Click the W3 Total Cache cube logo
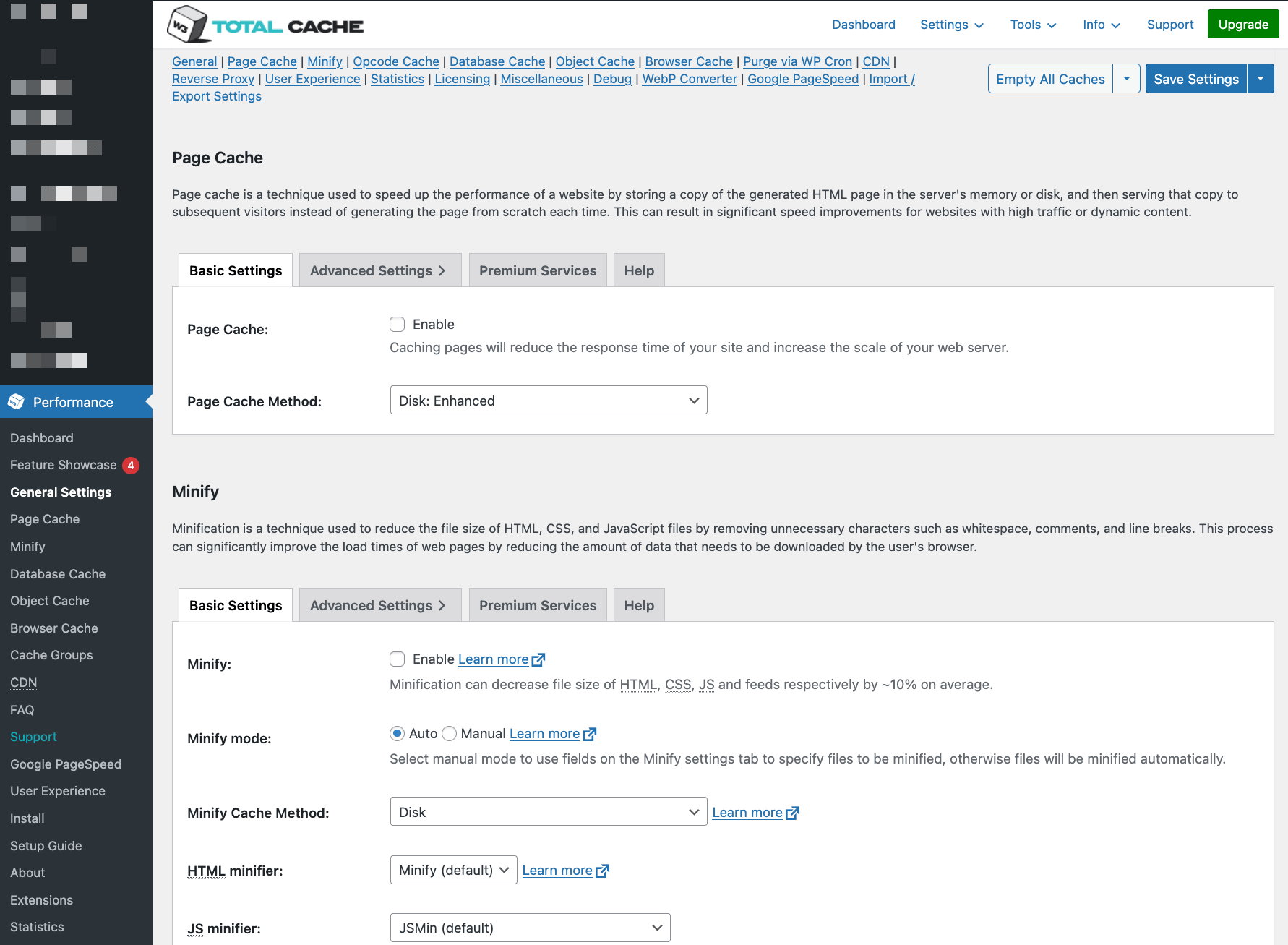This screenshot has width=1288, height=945. [x=188, y=25]
